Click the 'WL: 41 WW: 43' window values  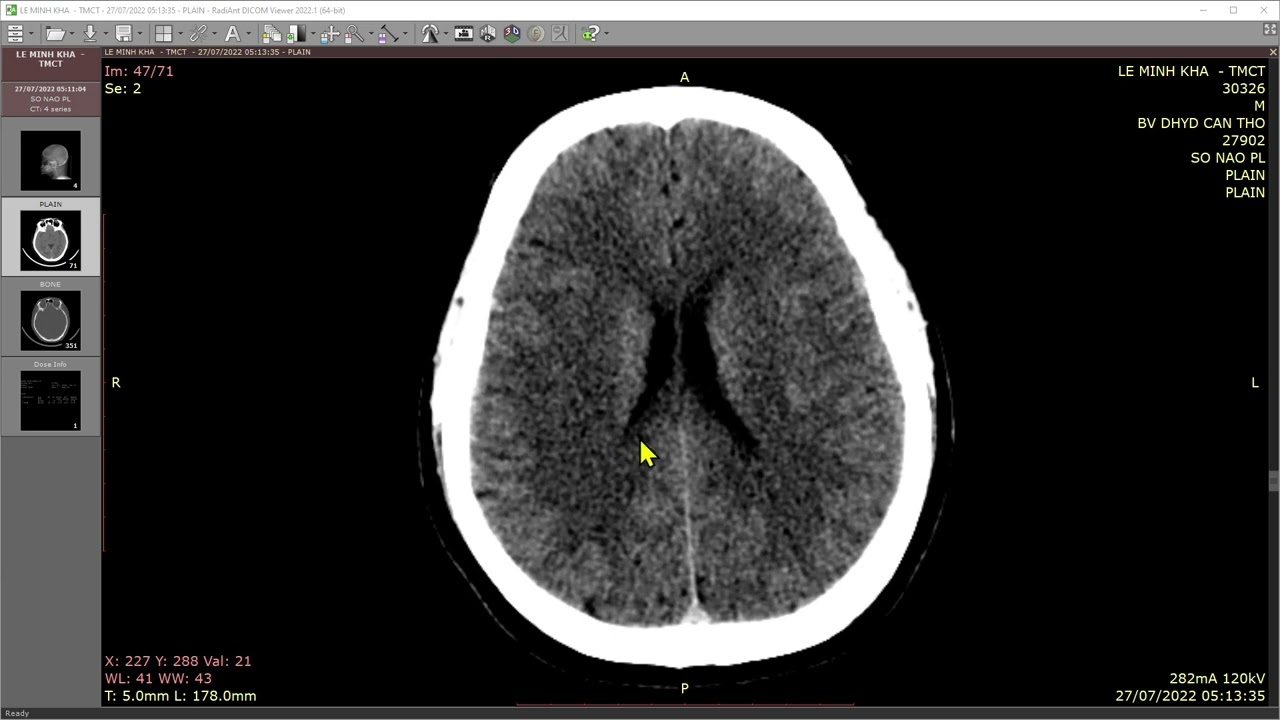pos(158,678)
